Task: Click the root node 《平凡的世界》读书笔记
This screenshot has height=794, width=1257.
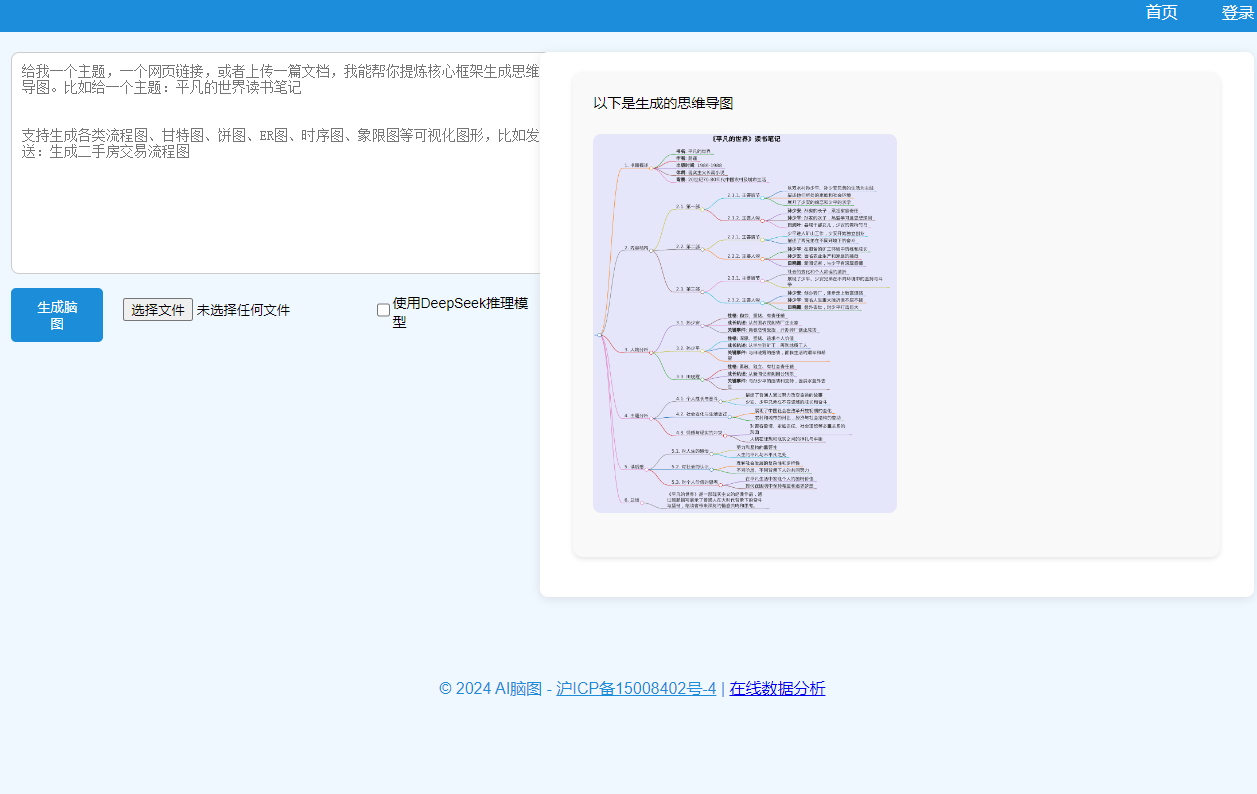Action: point(747,138)
